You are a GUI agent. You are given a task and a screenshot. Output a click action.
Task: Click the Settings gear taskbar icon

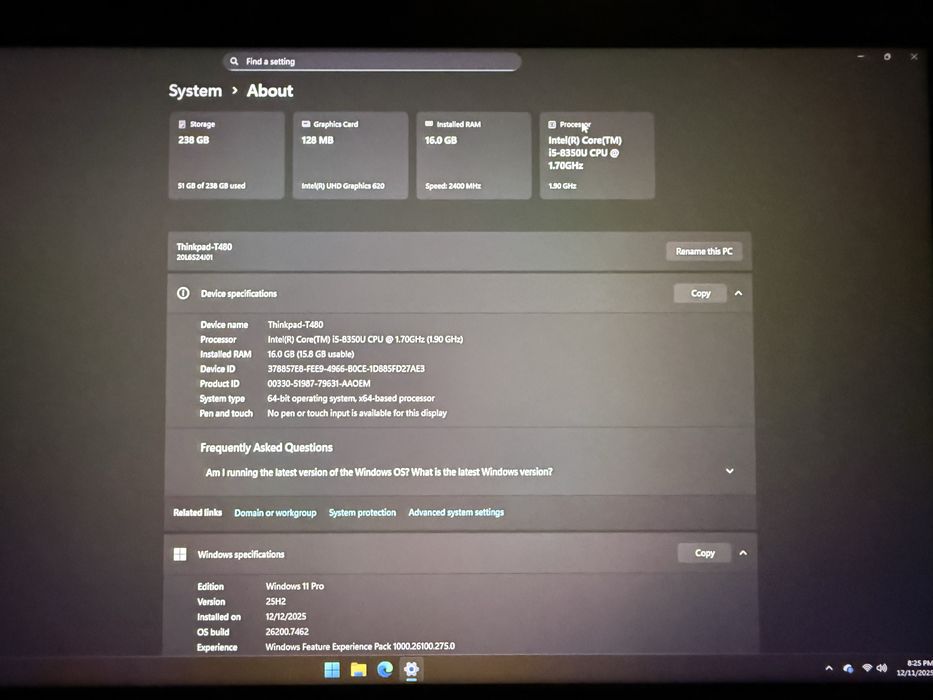[x=411, y=670]
